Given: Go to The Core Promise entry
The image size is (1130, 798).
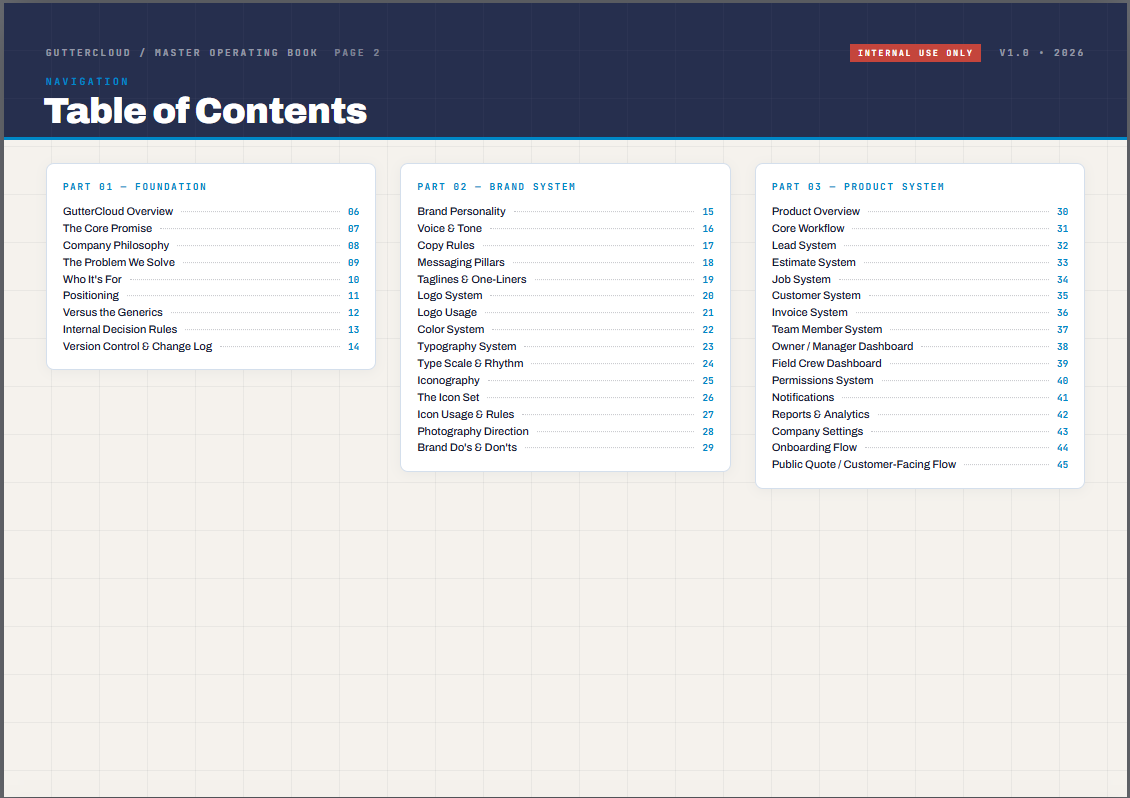Looking at the screenshot, I should (x=210, y=229).
